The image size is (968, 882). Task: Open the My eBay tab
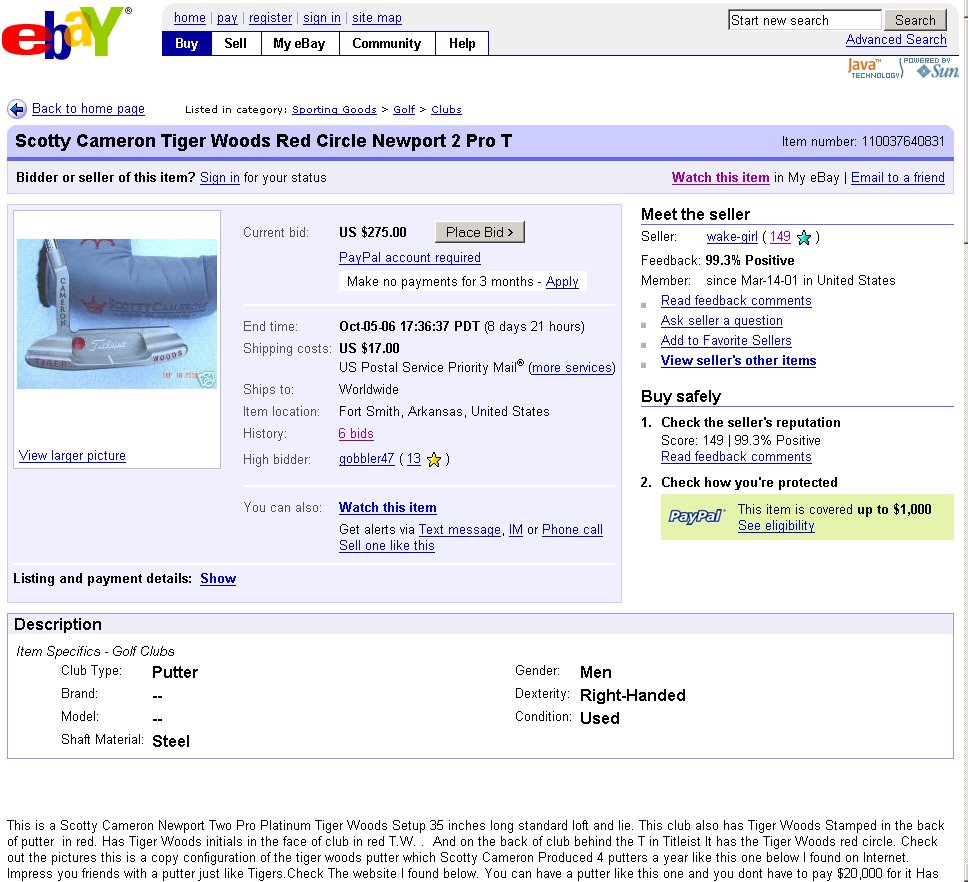[x=299, y=43]
